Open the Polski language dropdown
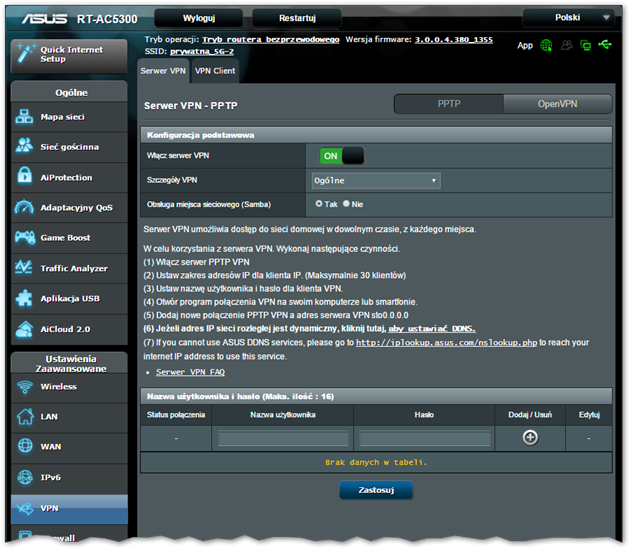This screenshot has height=550, width=630. click(x=569, y=18)
